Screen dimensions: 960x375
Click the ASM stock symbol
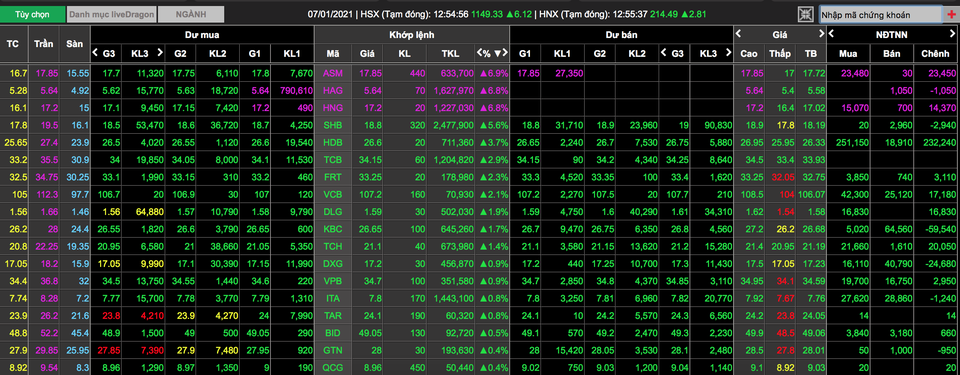click(x=332, y=73)
